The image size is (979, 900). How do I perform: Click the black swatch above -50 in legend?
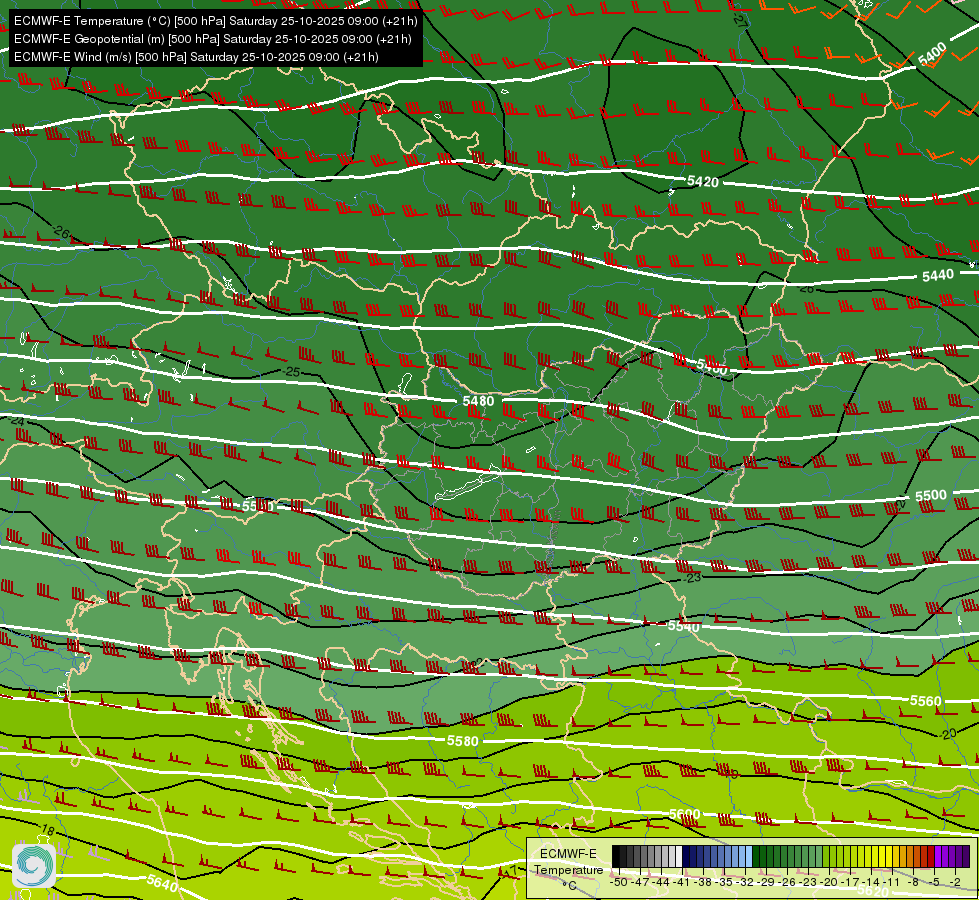616,856
